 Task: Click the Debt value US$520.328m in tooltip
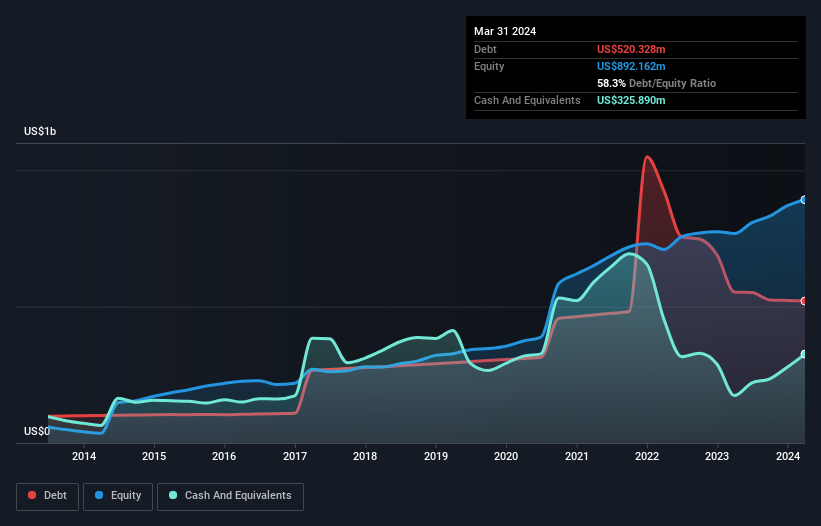point(631,49)
